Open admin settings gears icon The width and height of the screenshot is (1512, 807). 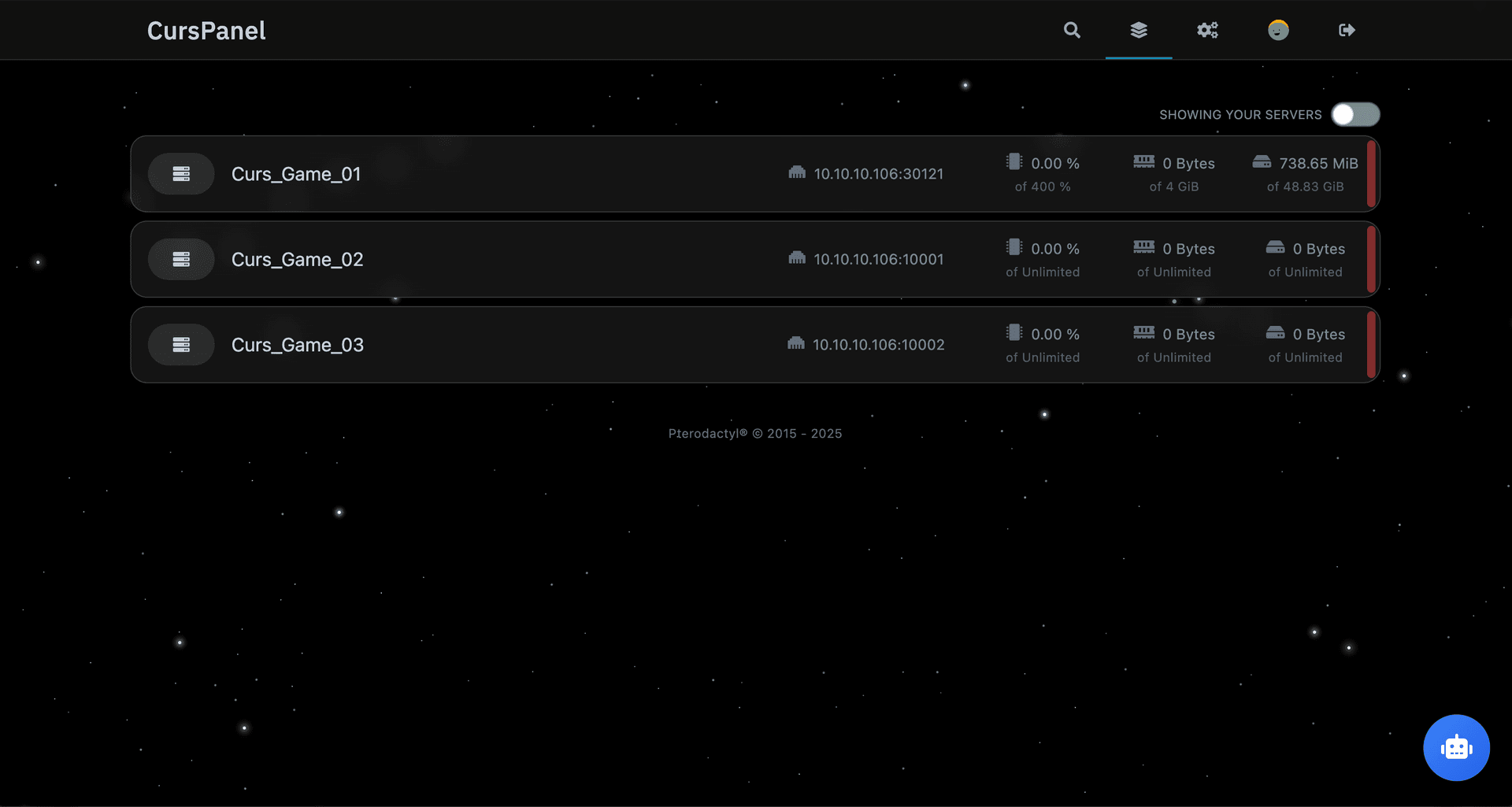coord(1207,30)
